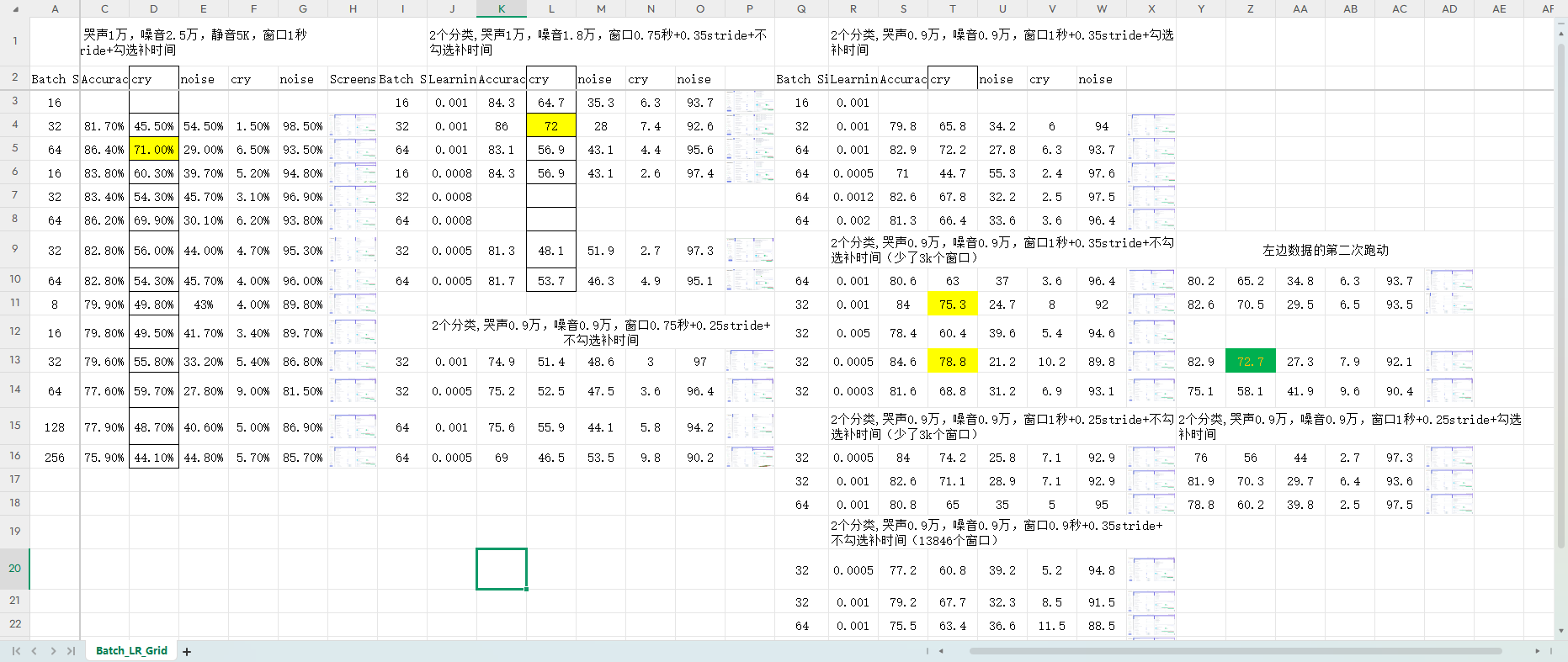1568x662 pixels.
Task: Click the vertical scrollbar thumb
Action: point(1561,294)
